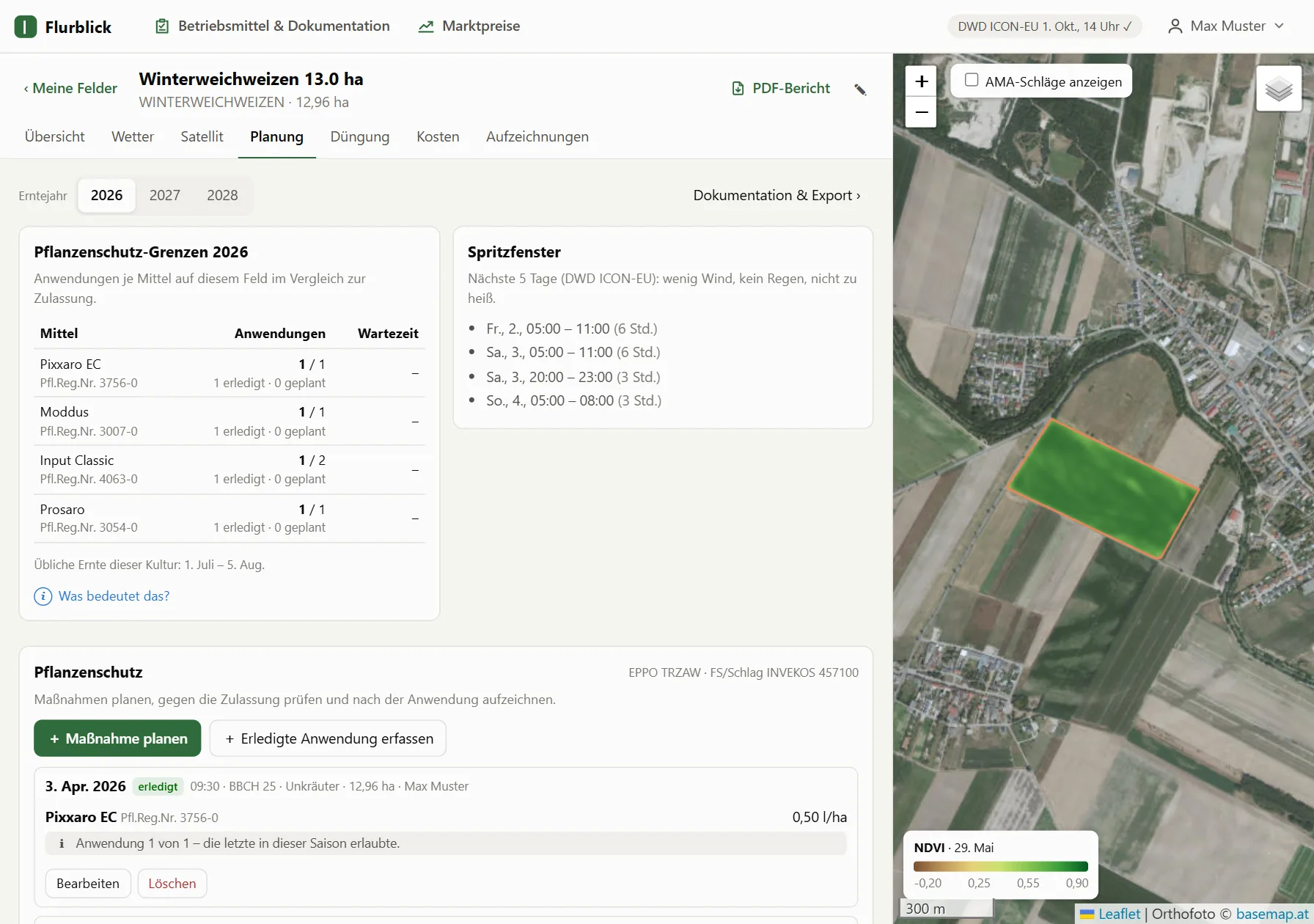Screen dimensions: 1314x924
Task: Click Erledigte Anwendung erfassen button
Action: point(328,738)
